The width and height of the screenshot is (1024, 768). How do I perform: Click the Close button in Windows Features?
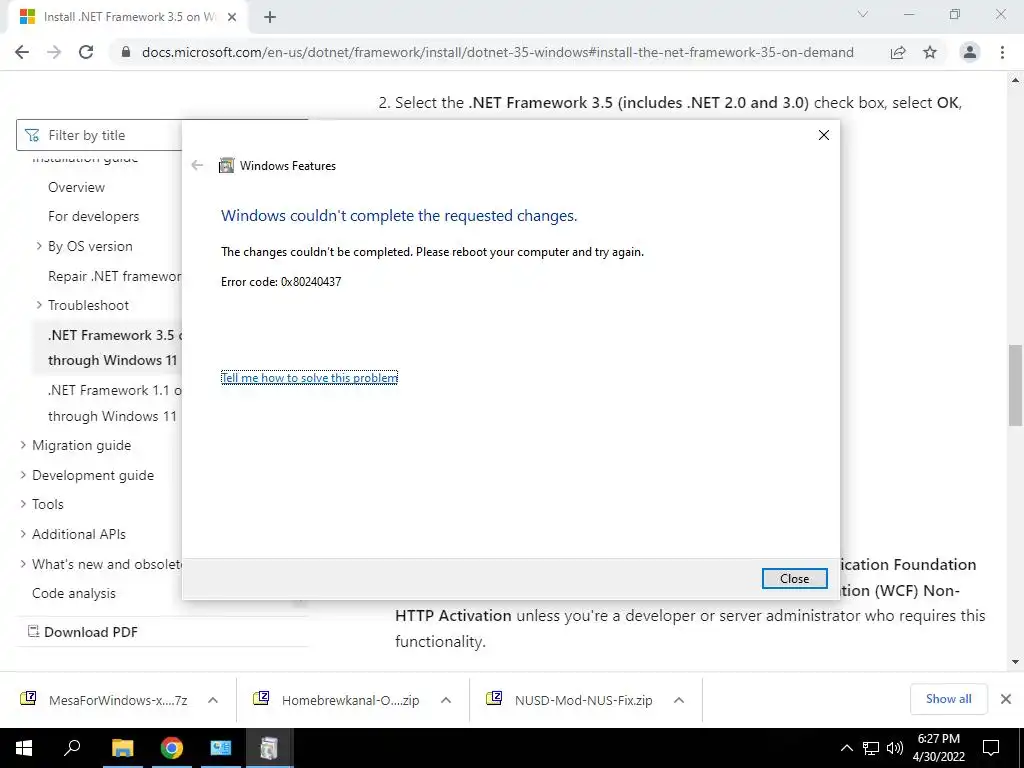(794, 579)
